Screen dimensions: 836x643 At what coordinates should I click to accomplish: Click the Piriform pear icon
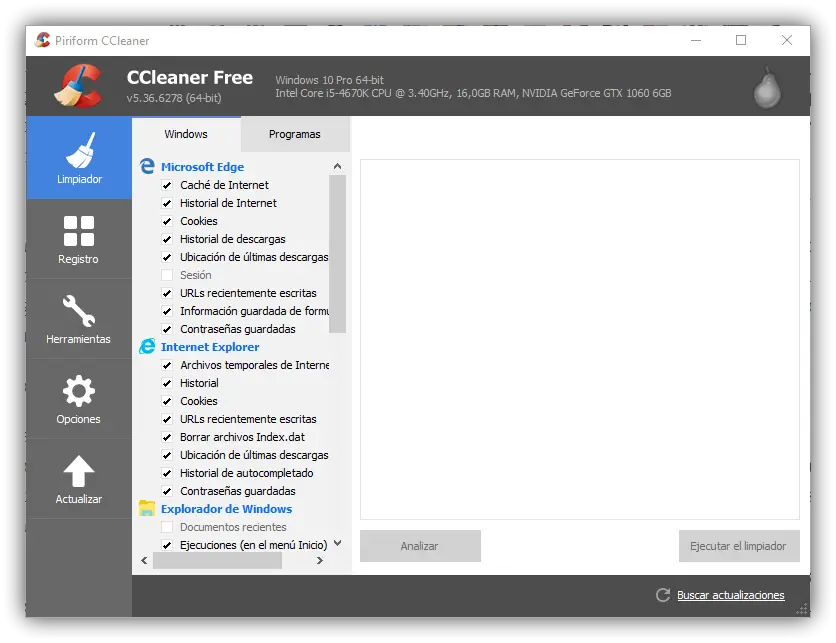767,87
